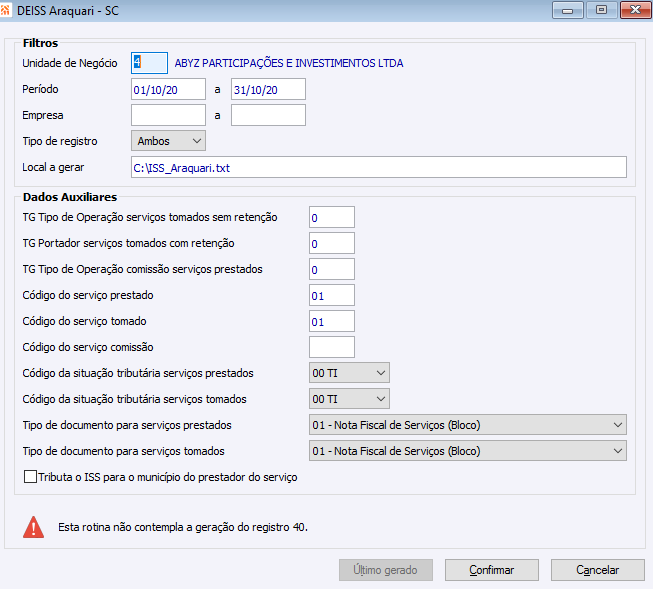Click the second Empresa field

click(268, 115)
